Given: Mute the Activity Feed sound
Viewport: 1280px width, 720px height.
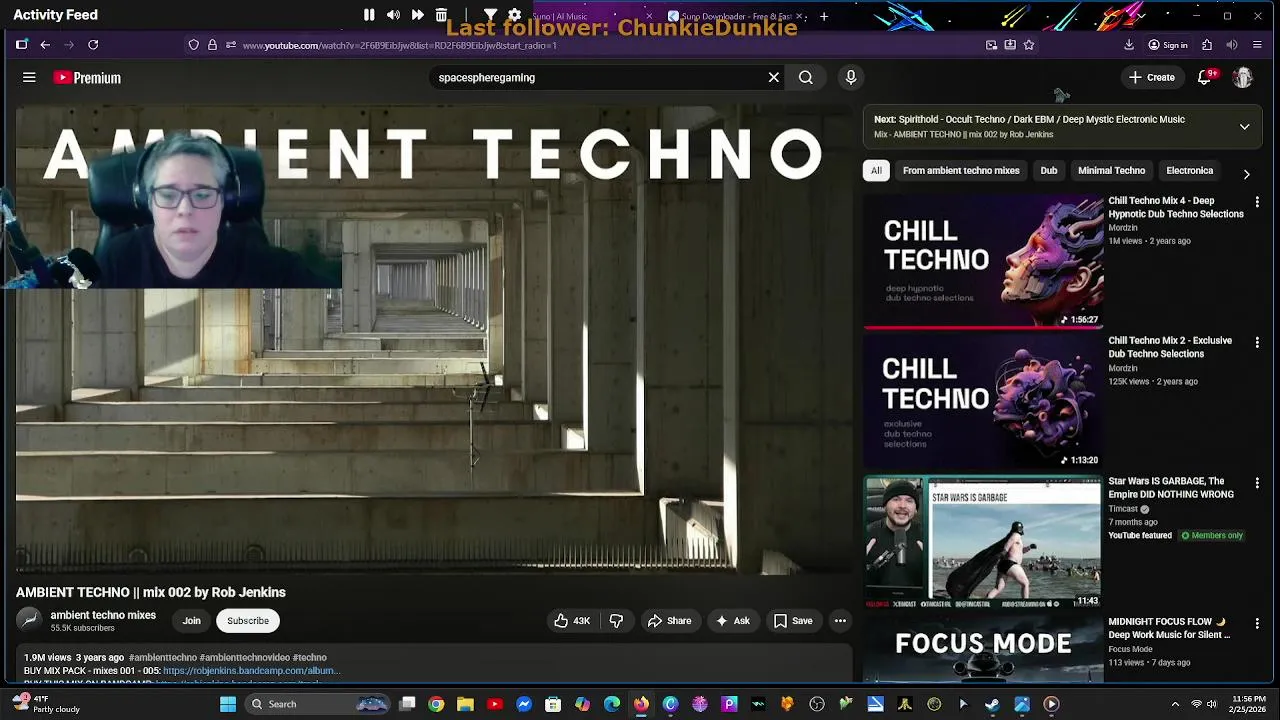Looking at the screenshot, I should pos(393,15).
